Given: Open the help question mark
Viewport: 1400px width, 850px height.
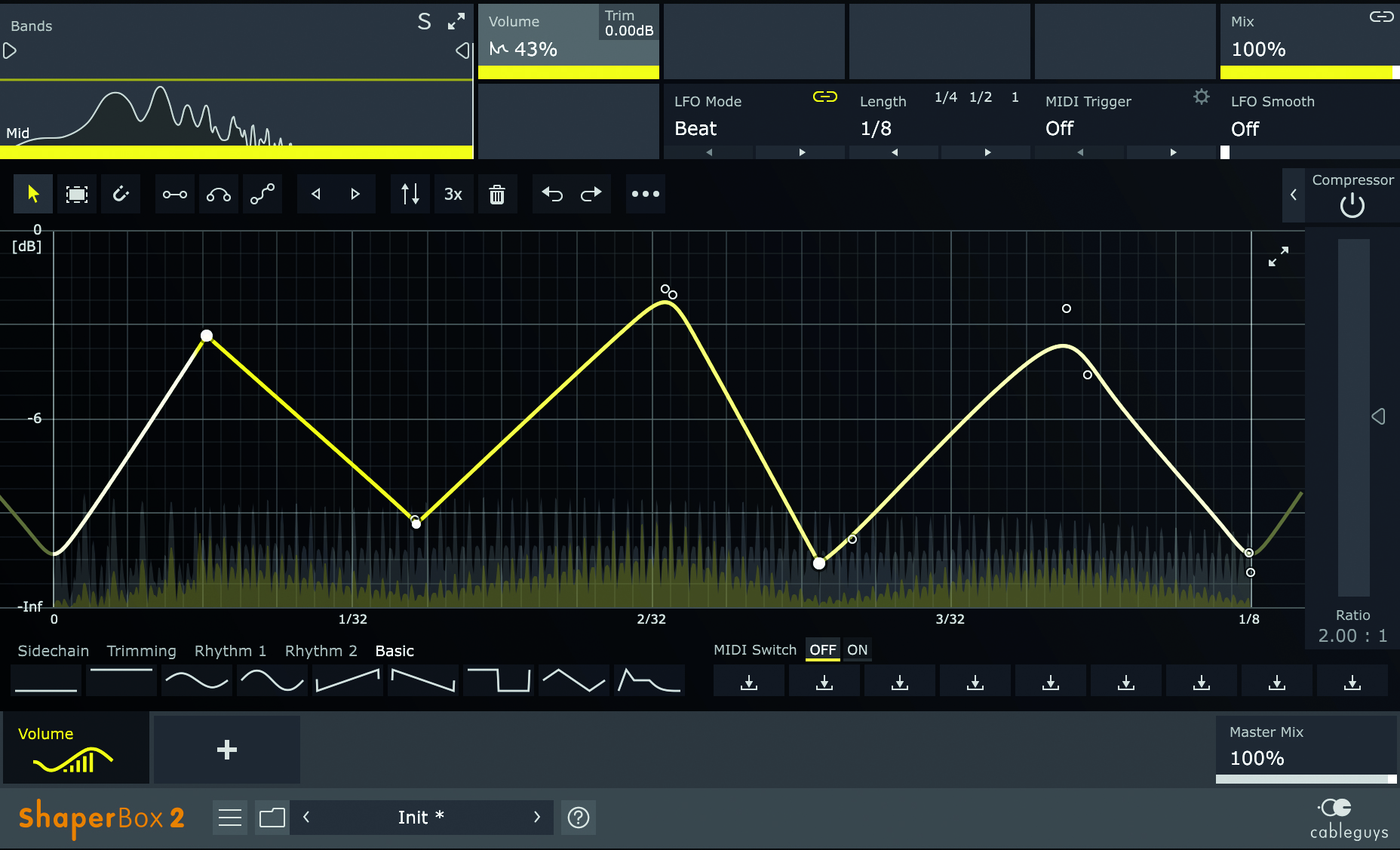Looking at the screenshot, I should (x=579, y=818).
